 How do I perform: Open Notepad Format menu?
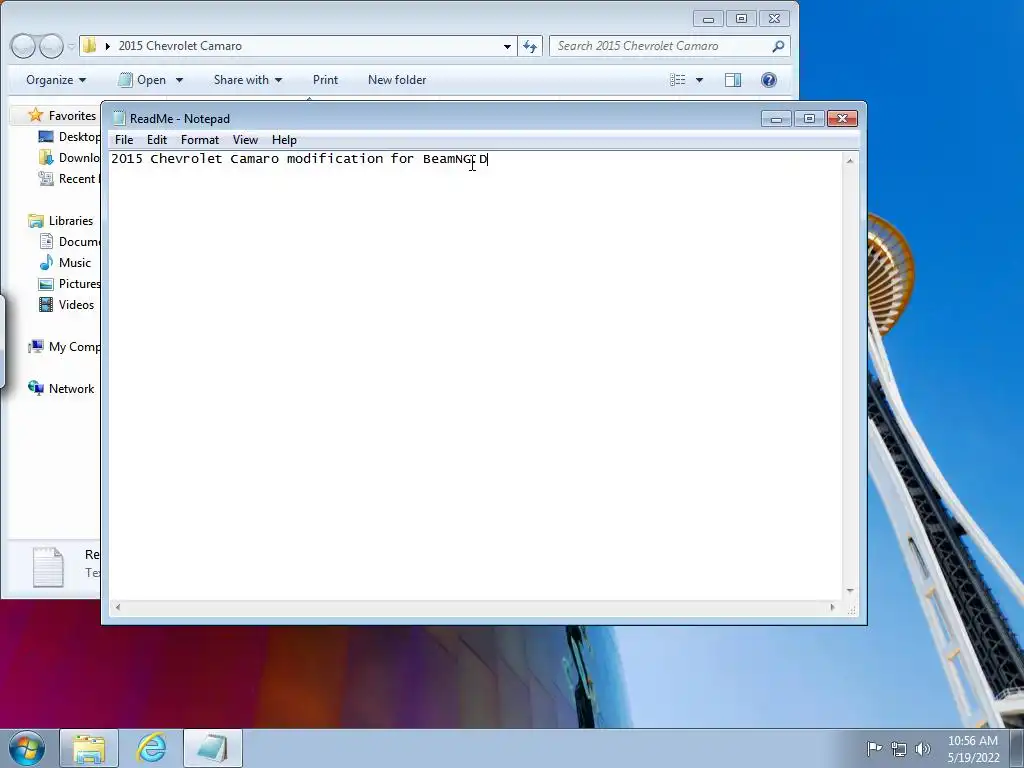pos(200,140)
